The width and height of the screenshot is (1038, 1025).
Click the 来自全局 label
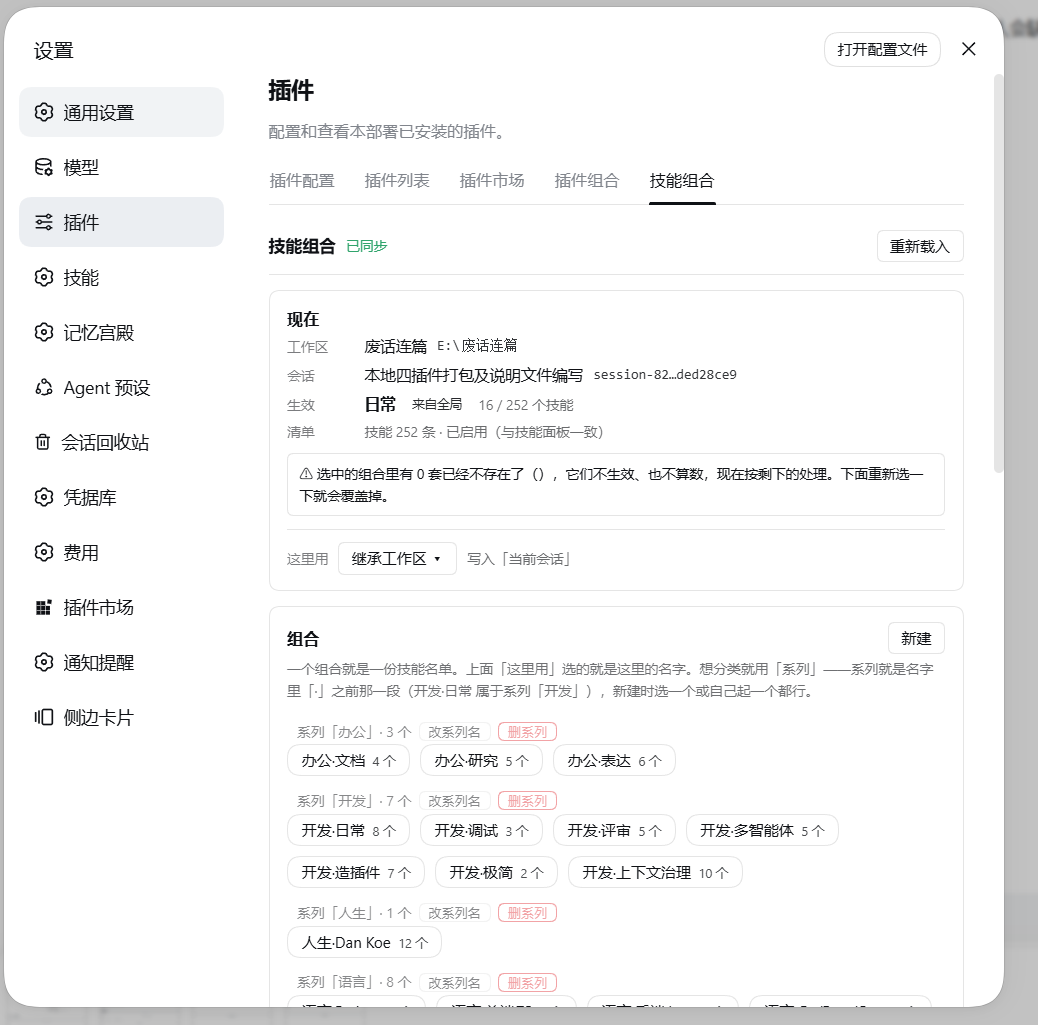437,405
